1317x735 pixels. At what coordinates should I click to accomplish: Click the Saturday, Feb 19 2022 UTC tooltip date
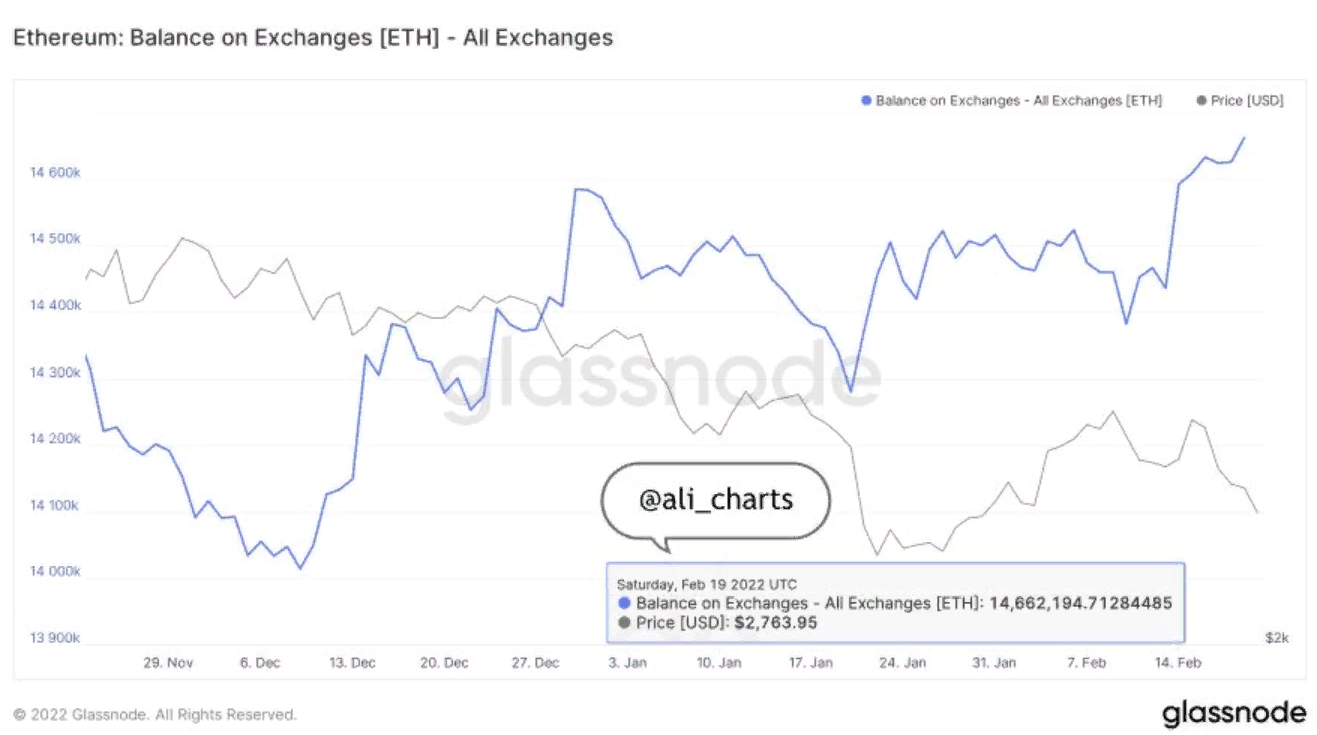[x=706, y=584]
